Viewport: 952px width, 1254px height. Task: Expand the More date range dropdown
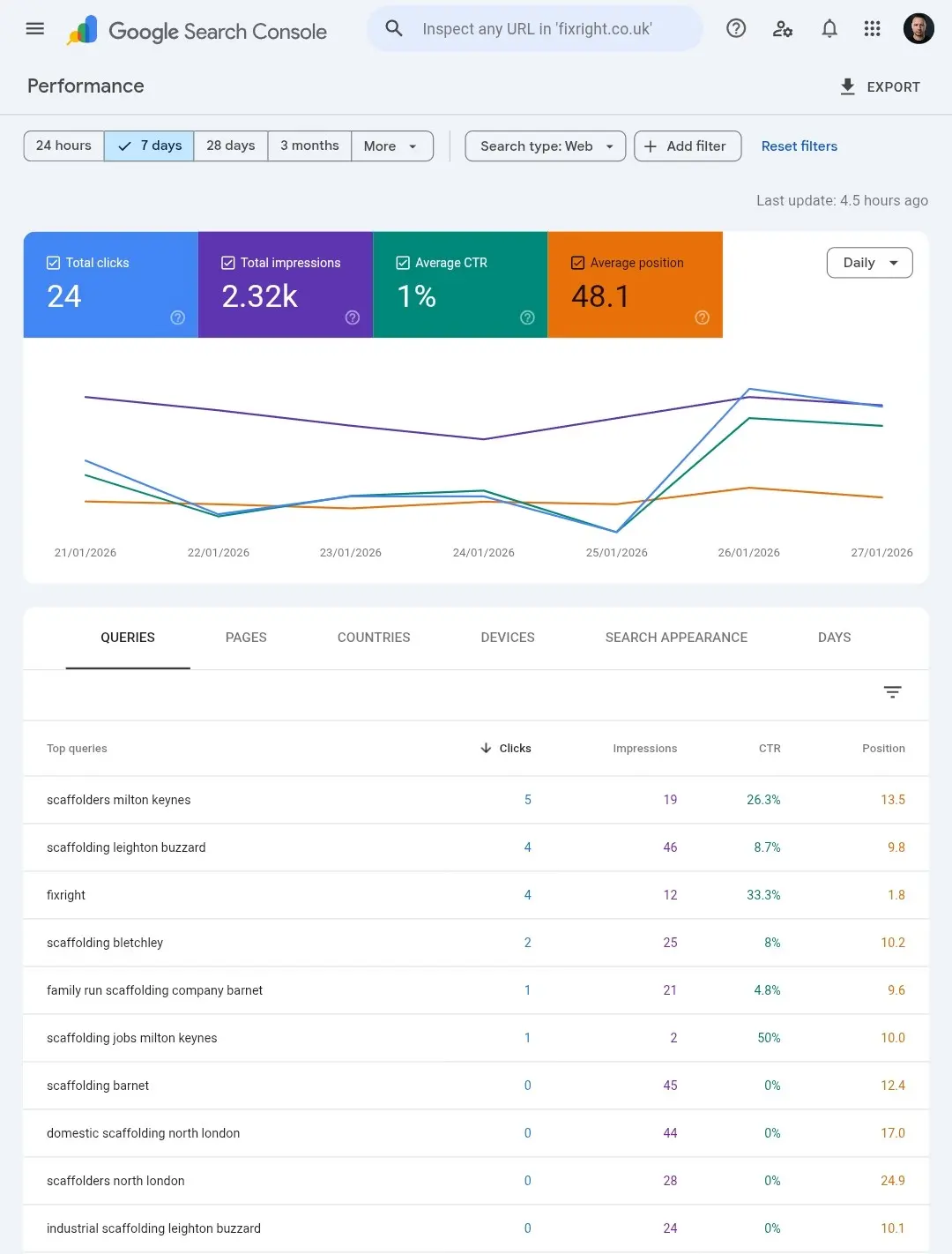[x=391, y=146]
